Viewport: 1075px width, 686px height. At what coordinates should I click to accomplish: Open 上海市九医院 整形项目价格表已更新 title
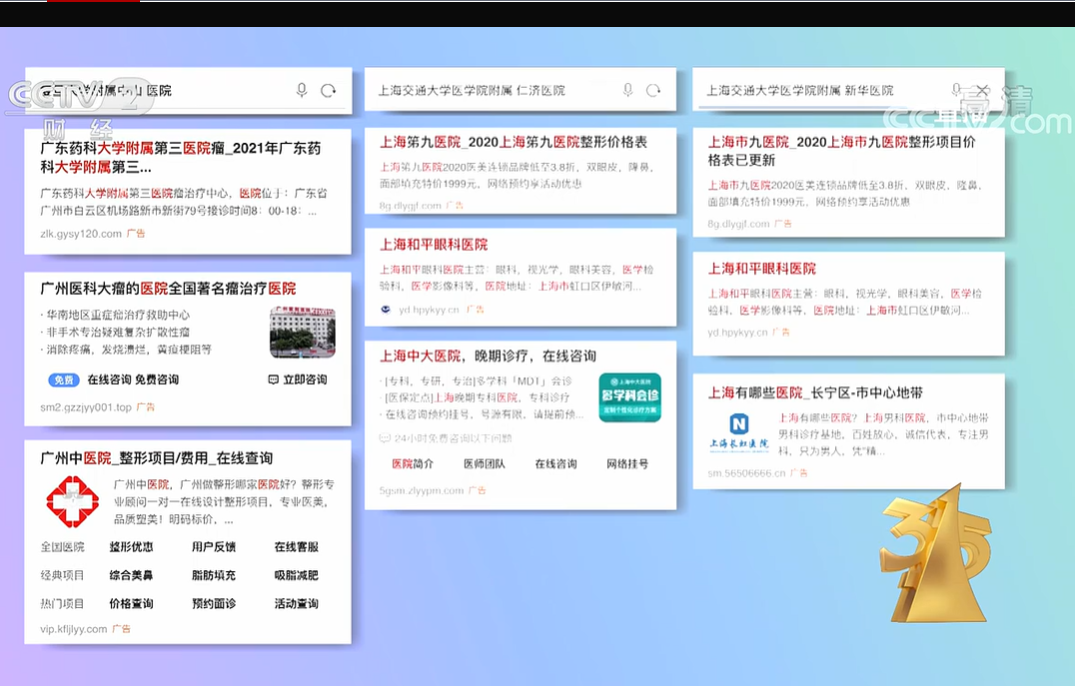[842, 151]
